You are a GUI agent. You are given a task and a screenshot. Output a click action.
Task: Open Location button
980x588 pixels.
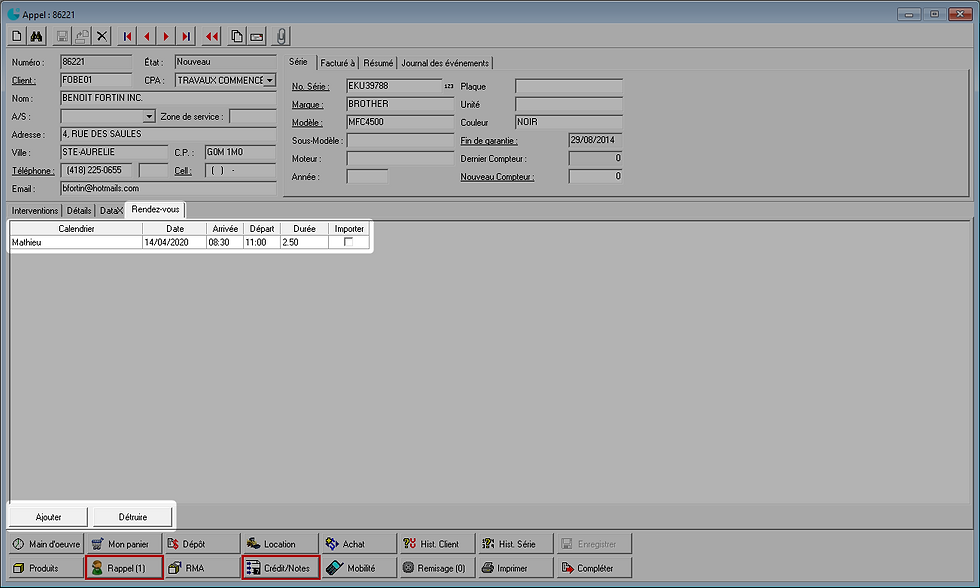pyautogui.click(x=281, y=544)
